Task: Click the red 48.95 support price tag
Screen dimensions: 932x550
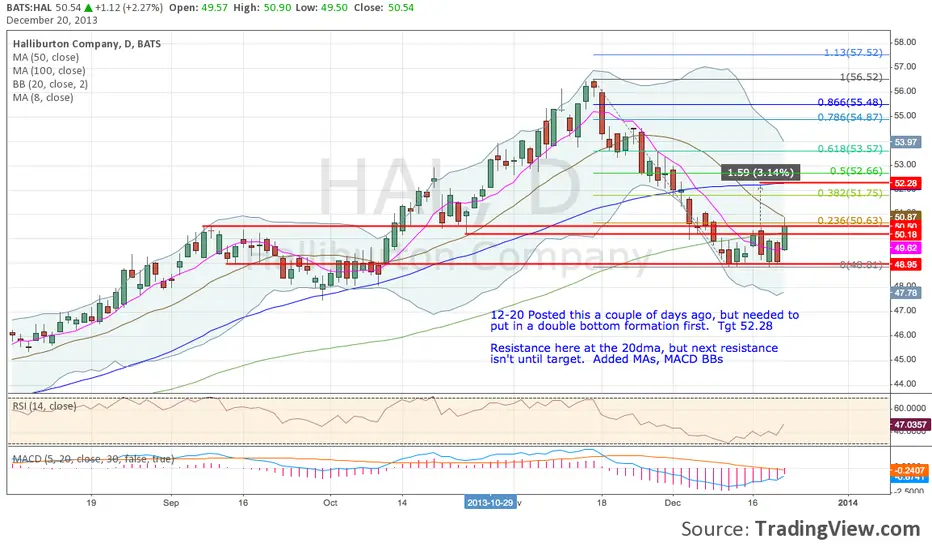Action: (x=905, y=265)
